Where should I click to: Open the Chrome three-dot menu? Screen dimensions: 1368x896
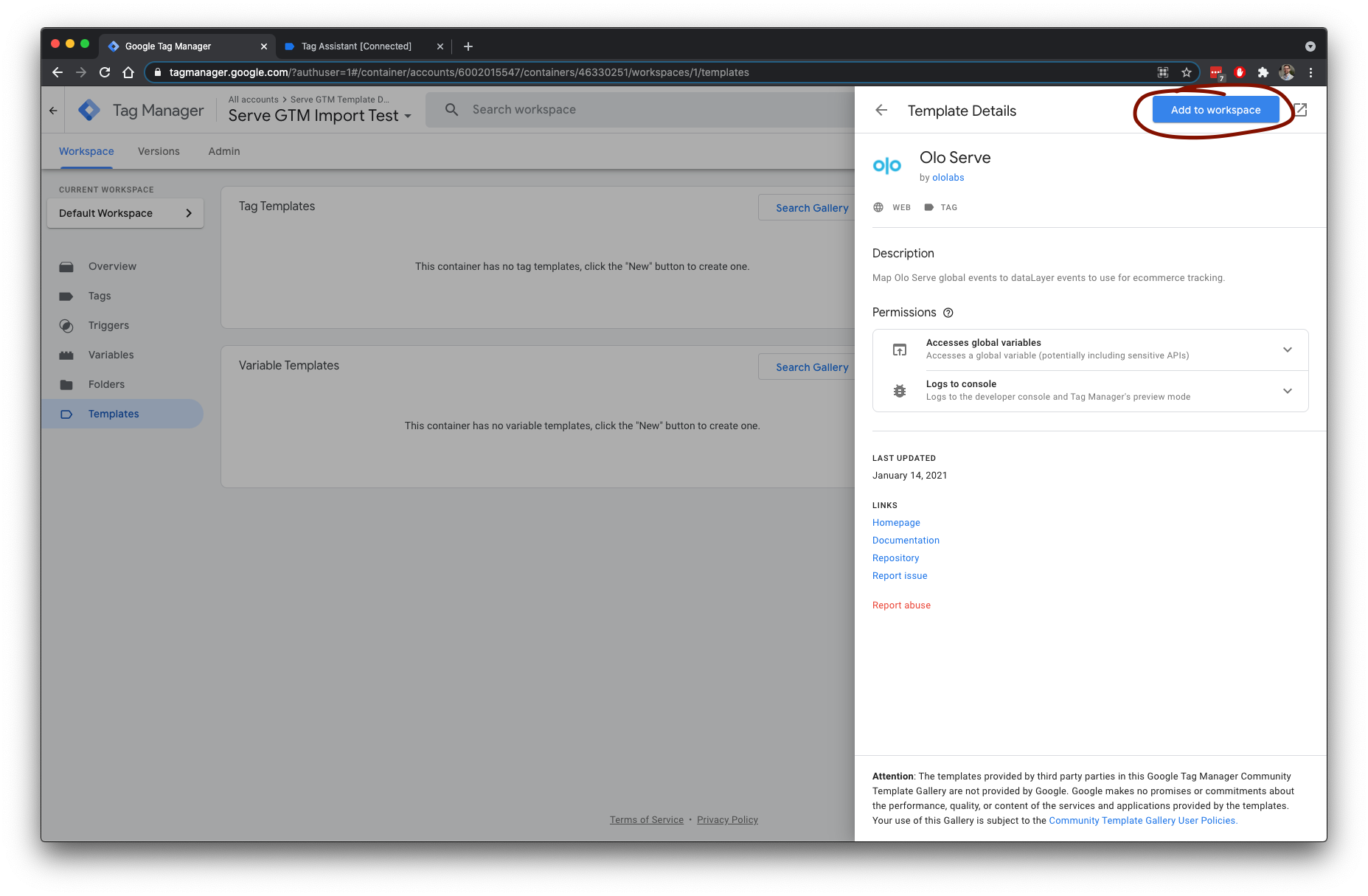click(x=1310, y=72)
